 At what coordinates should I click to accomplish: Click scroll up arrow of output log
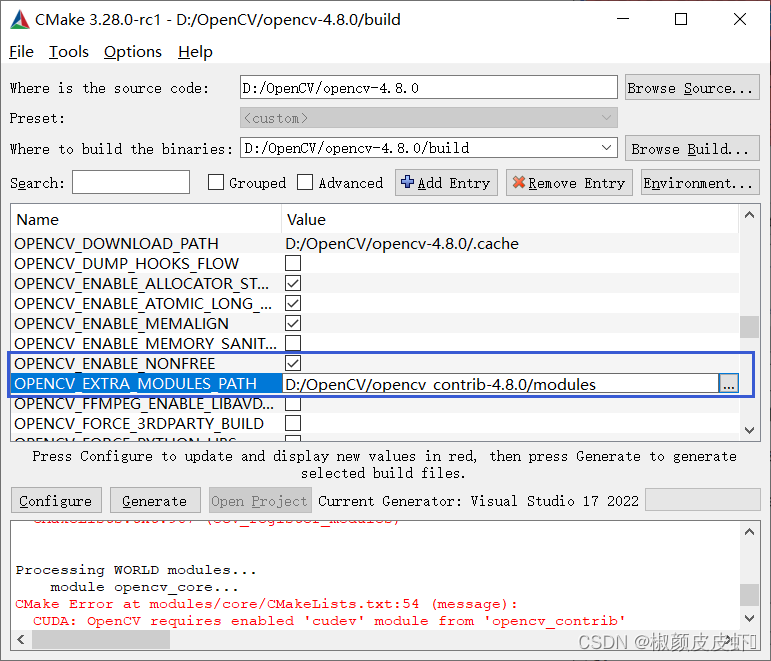(x=749, y=532)
